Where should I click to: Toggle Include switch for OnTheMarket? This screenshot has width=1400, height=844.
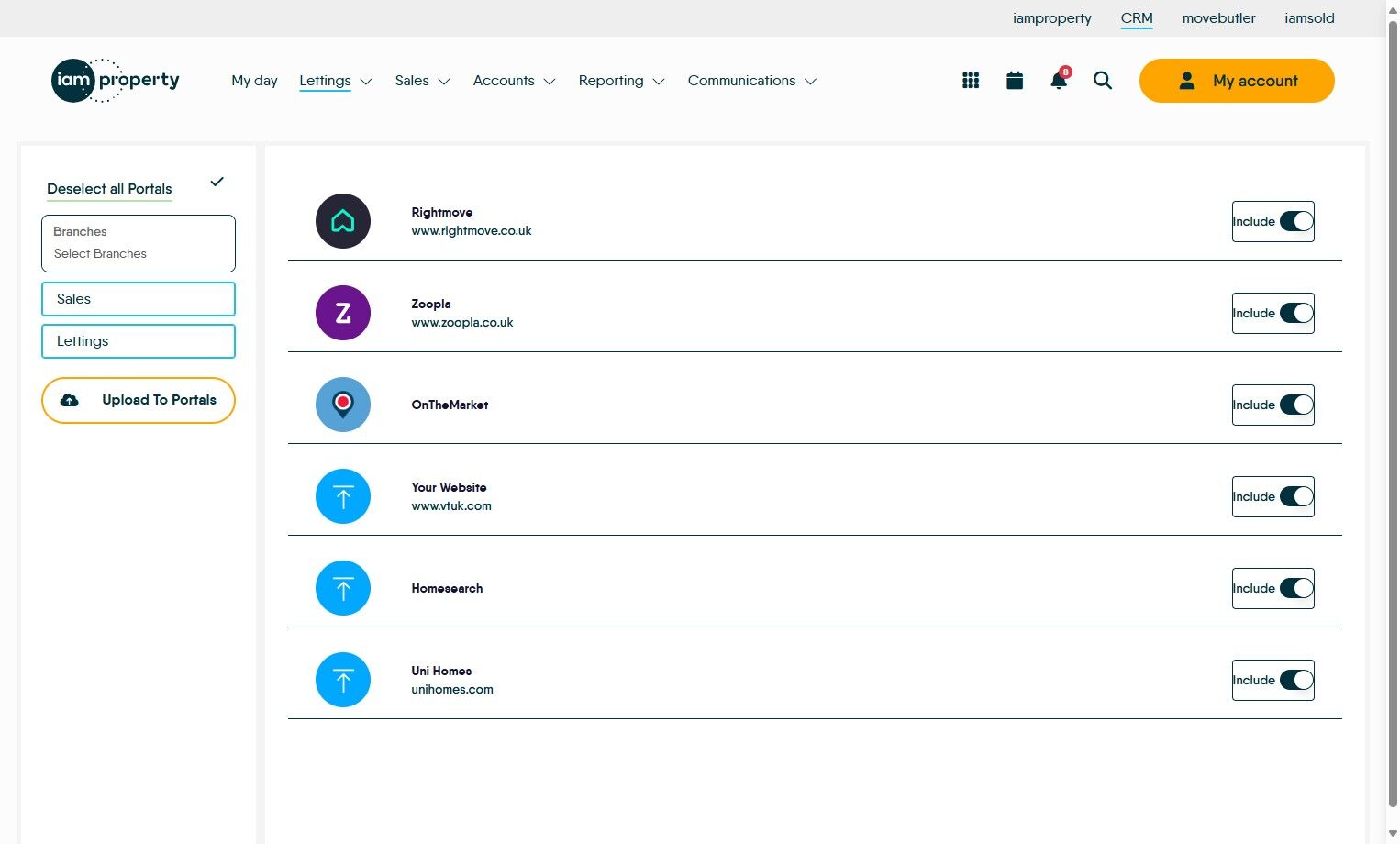(1296, 405)
